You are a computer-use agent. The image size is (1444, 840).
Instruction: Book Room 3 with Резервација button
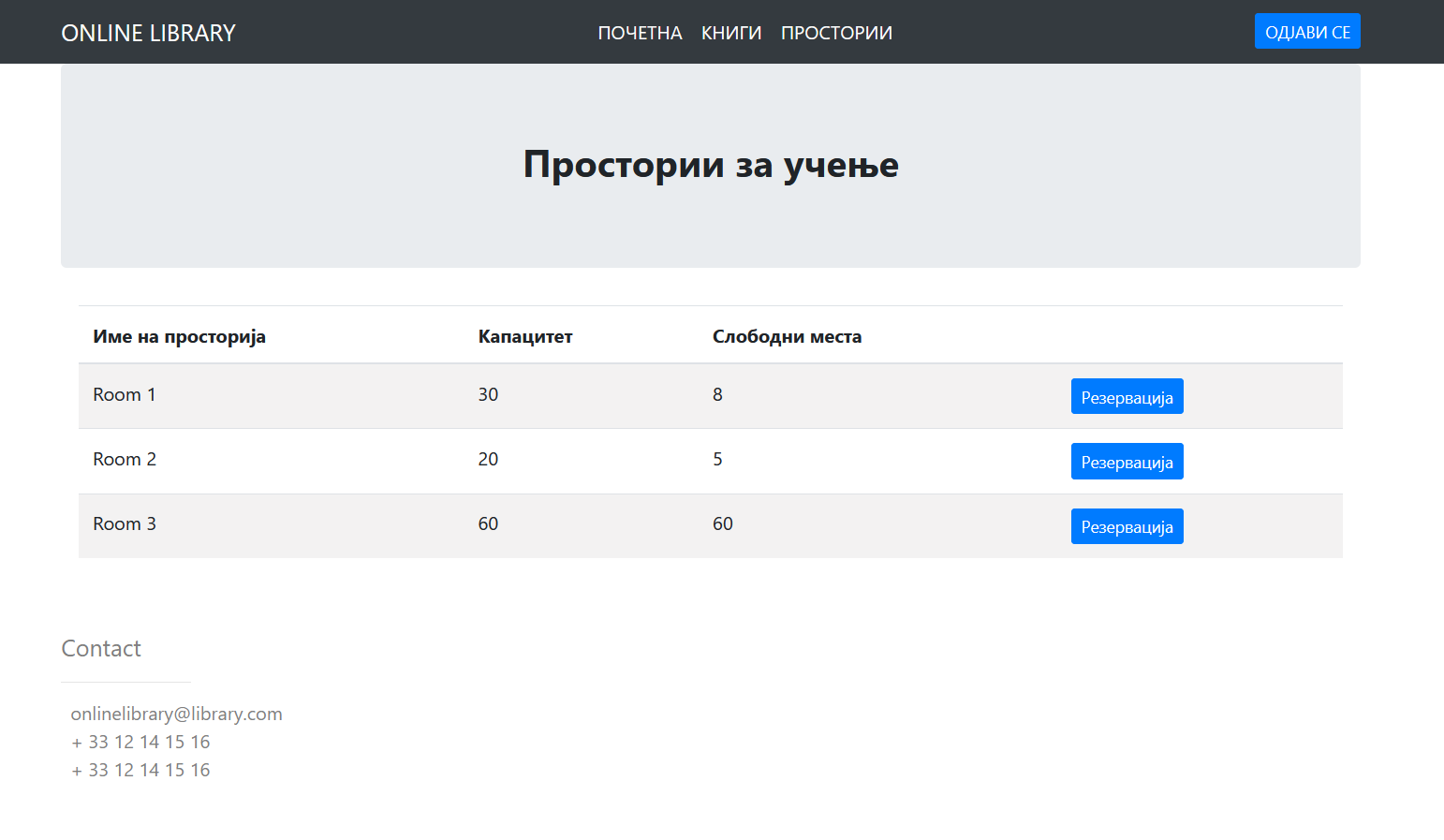[1127, 526]
